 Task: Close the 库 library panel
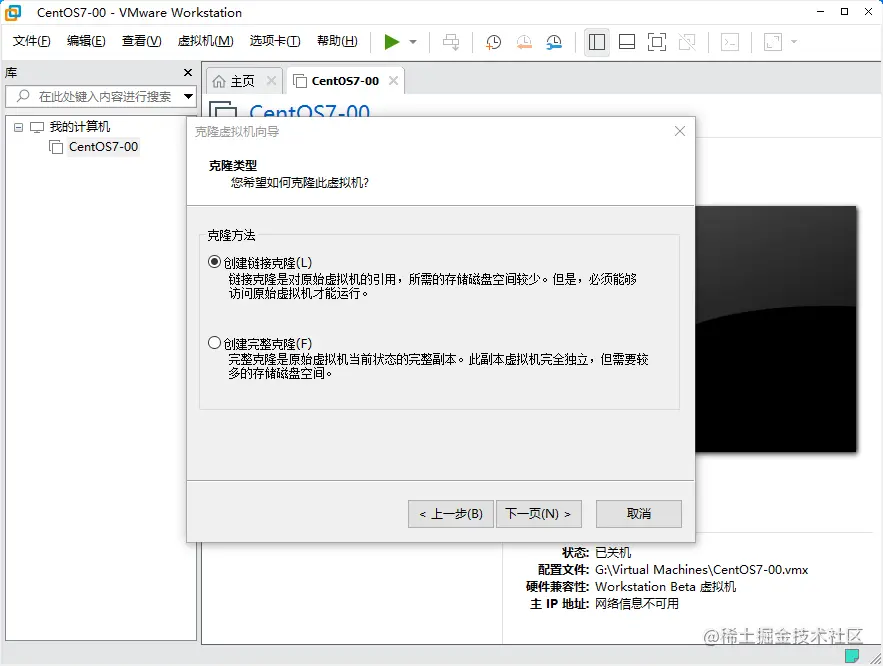(x=188, y=73)
